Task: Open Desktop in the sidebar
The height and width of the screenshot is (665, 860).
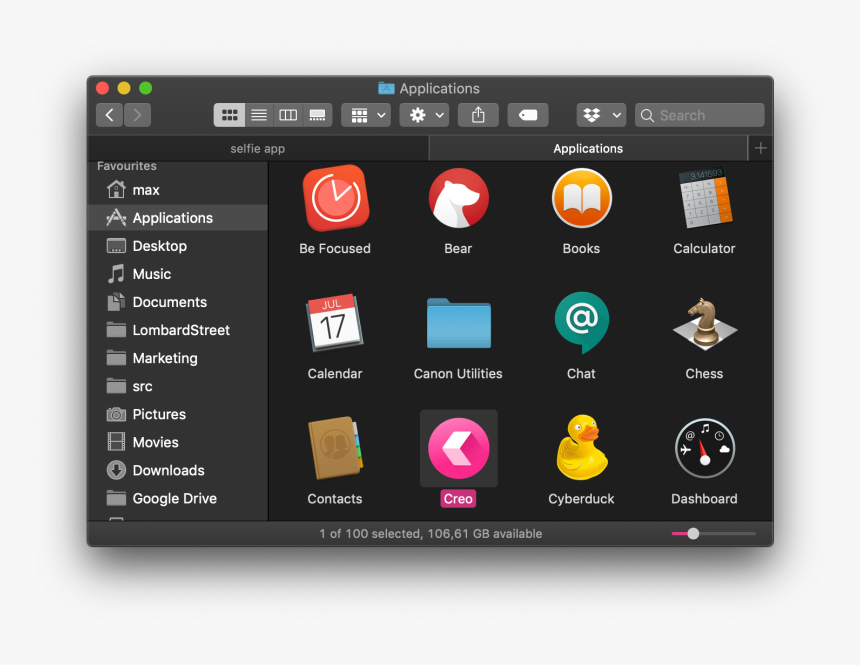Action: coord(178,245)
